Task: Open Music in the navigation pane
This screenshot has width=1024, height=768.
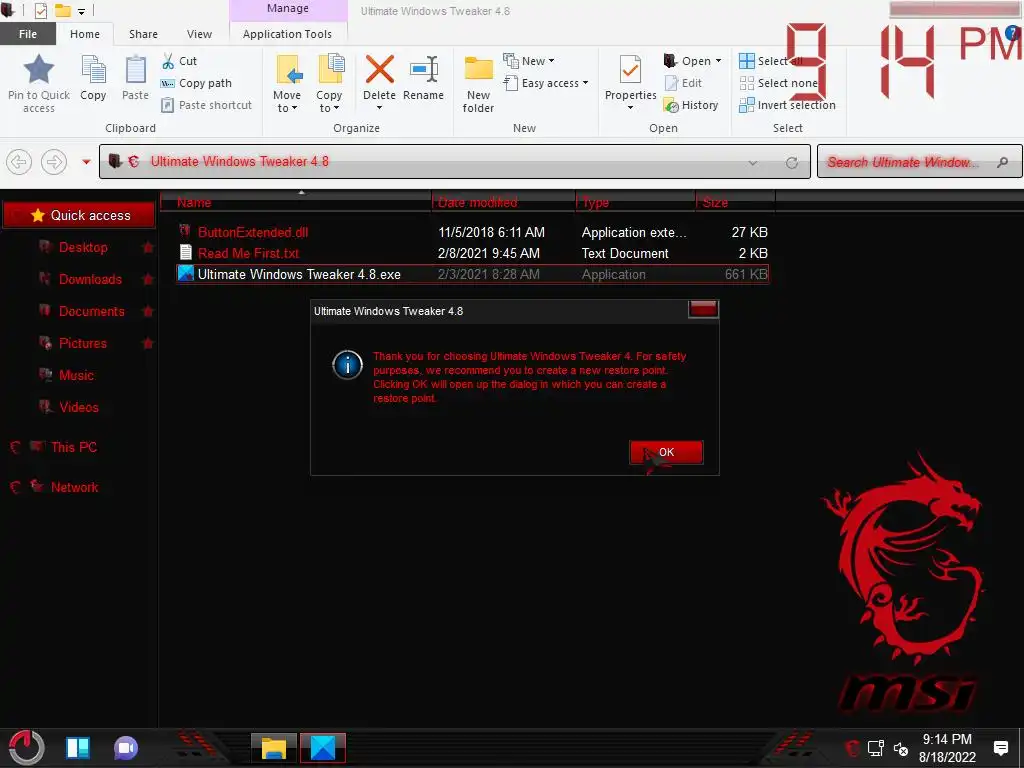Action: coord(76,375)
